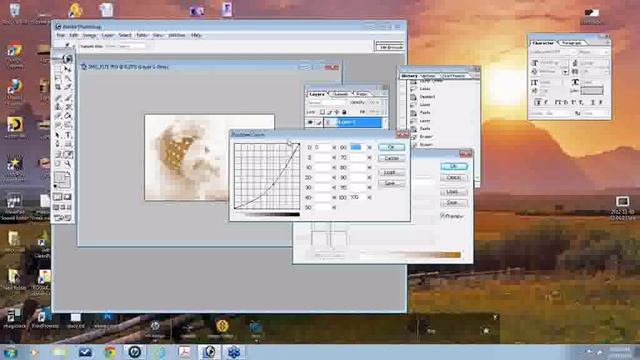Click the 70% input field in Duotone Curve

coord(358,157)
